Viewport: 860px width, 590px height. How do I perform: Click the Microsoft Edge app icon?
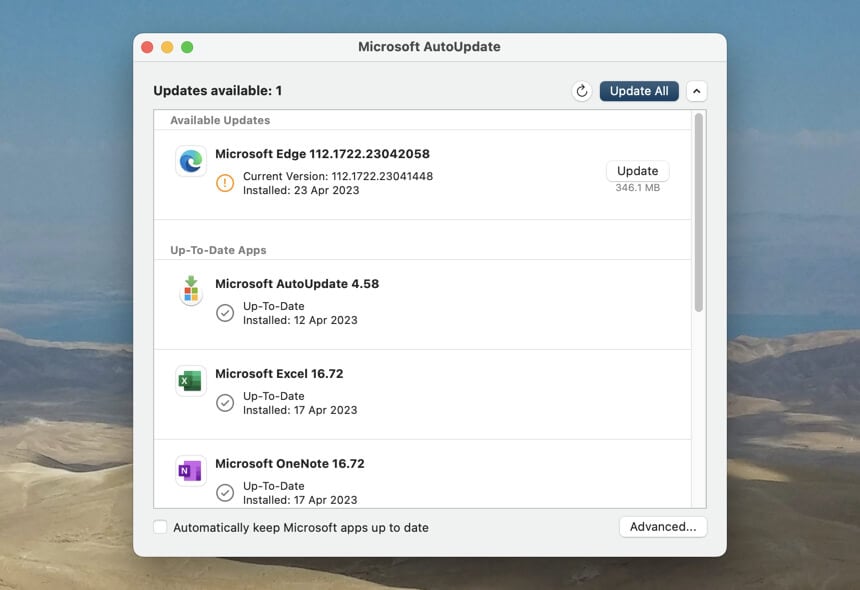click(191, 161)
